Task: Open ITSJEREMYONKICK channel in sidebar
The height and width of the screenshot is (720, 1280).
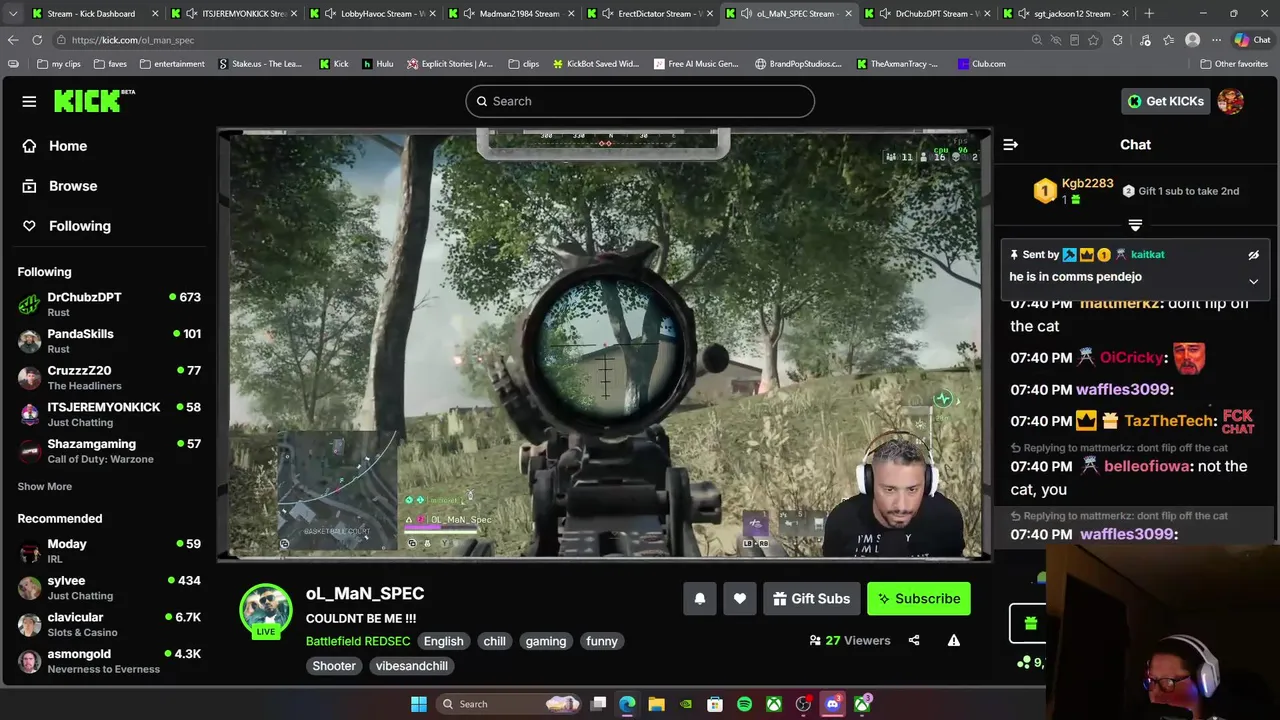Action: [109, 414]
